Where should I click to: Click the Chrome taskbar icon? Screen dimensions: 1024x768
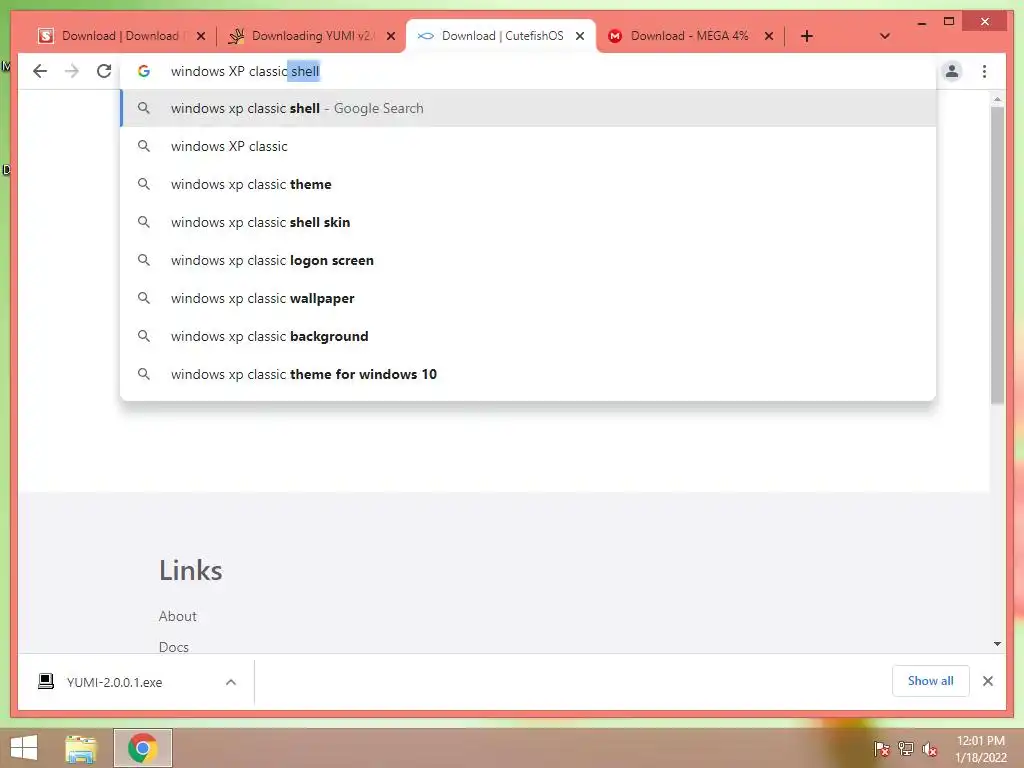143,748
